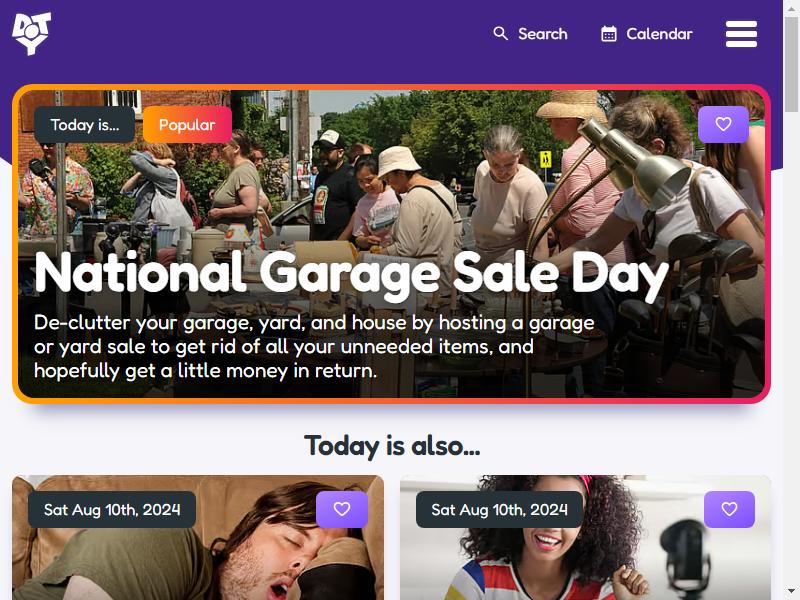The height and width of the screenshot is (600, 800).
Task: Favorite National Garage Sale Day with heart
Action: 723,124
